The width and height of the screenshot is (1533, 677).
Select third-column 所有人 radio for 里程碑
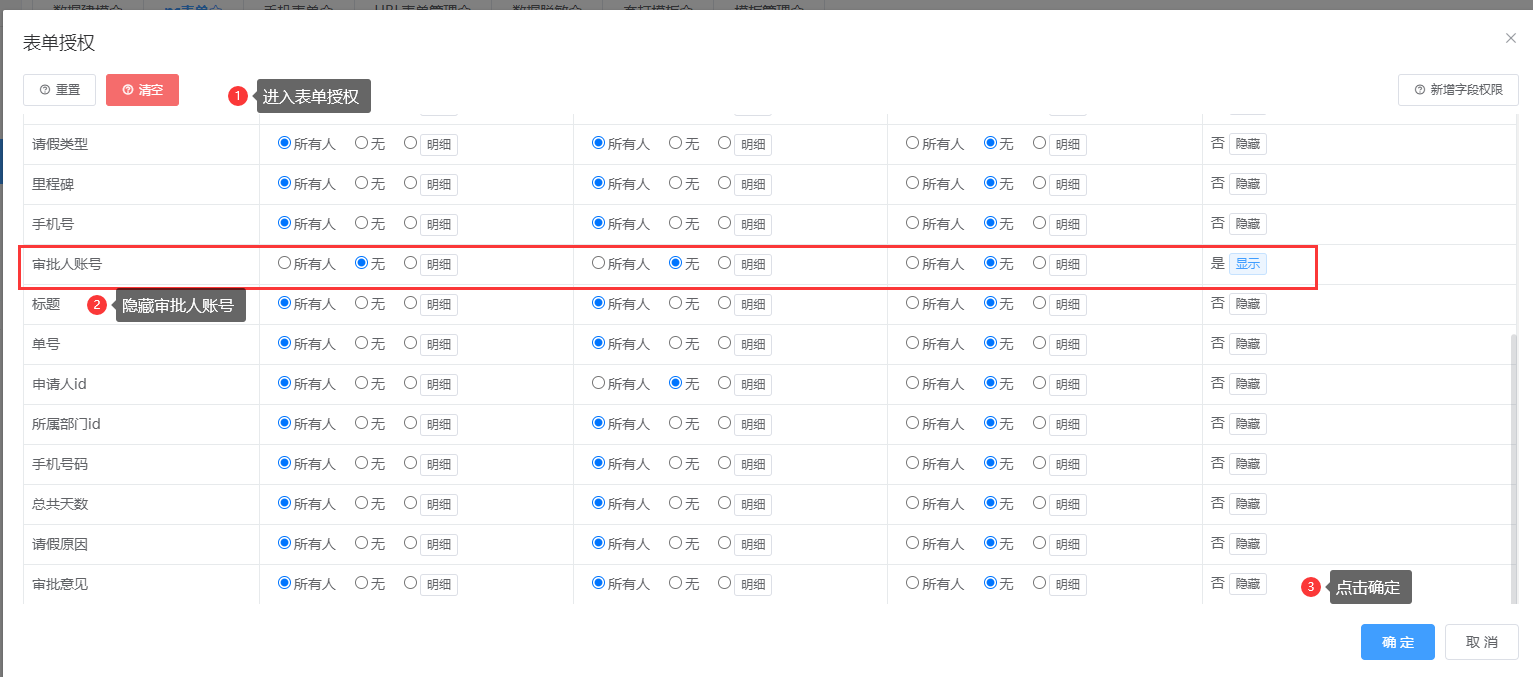(x=912, y=183)
